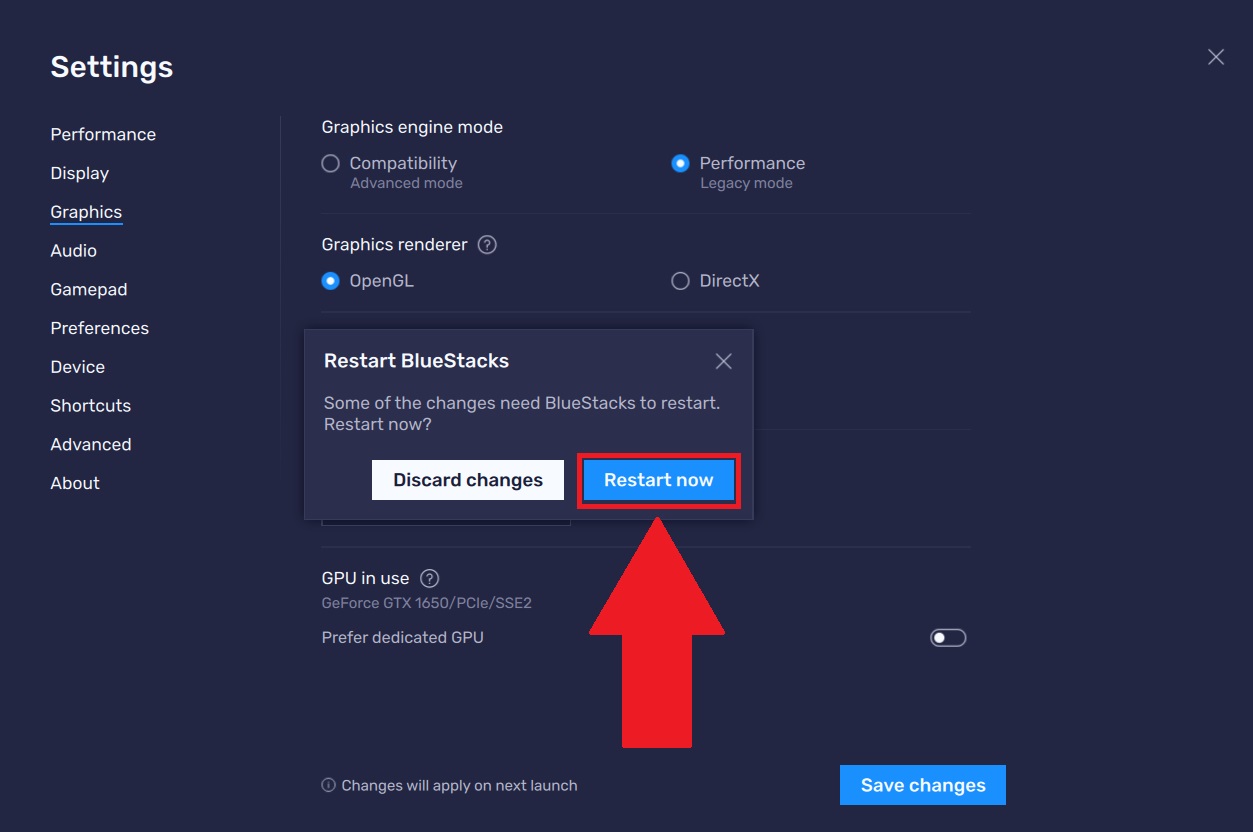Viewport: 1253px width, 832px height.
Task: Select the Graphics settings section
Action: (x=86, y=212)
